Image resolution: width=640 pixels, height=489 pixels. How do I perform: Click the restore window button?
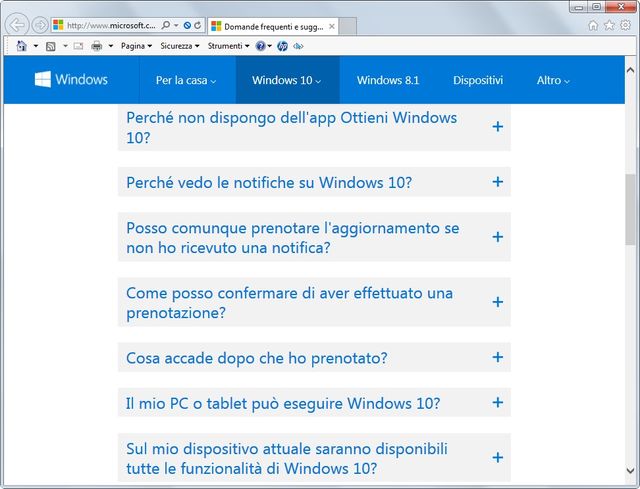596,7
